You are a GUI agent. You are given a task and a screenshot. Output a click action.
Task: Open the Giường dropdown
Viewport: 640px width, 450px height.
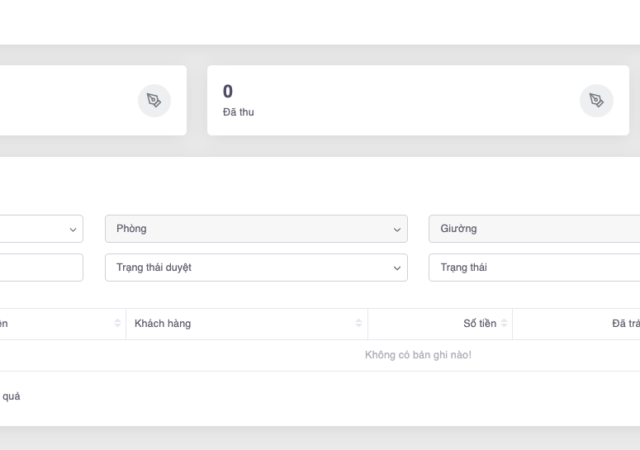tap(535, 229)
